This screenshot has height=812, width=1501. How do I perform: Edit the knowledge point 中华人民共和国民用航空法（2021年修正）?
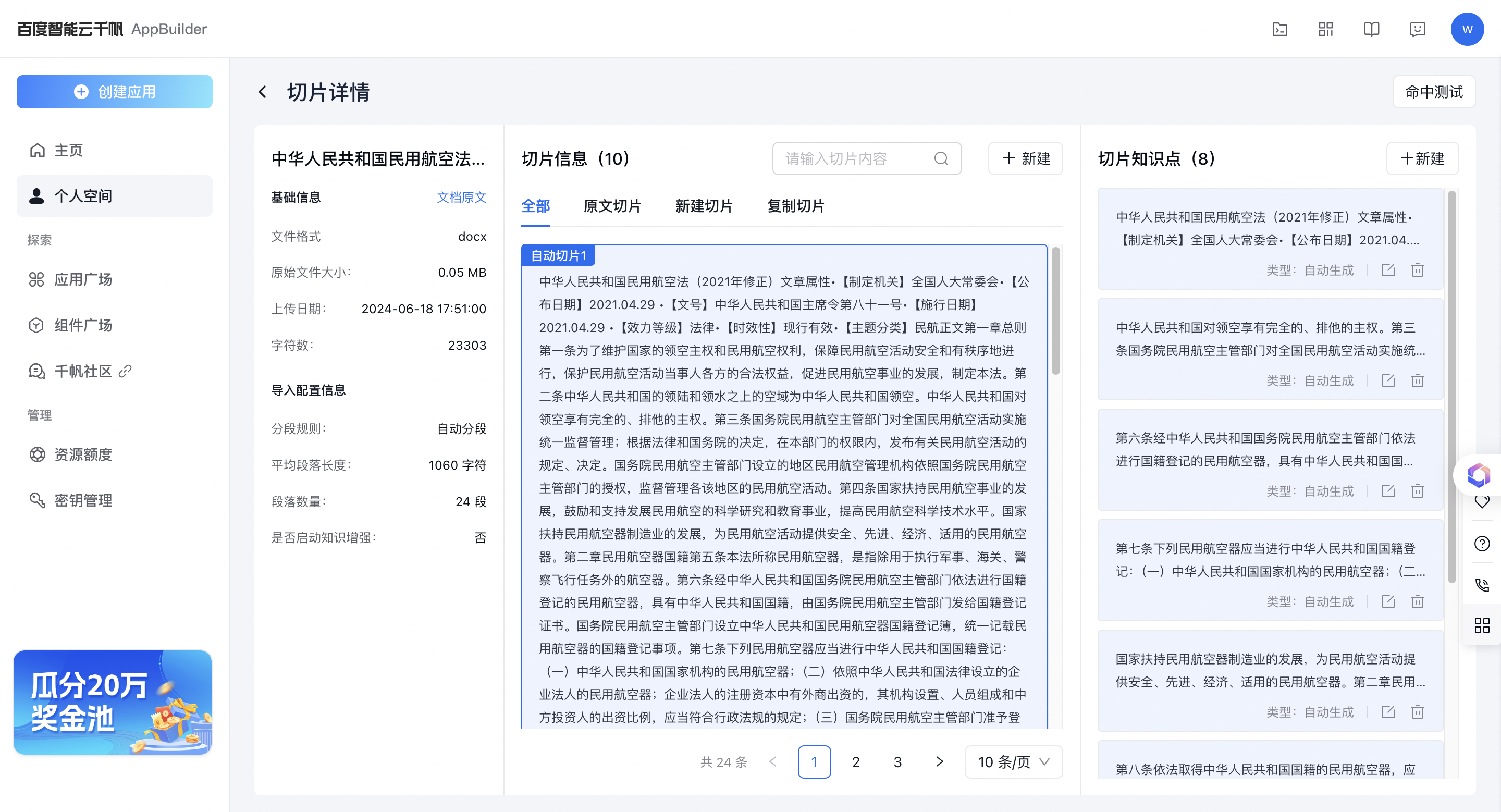[1388, 270]
